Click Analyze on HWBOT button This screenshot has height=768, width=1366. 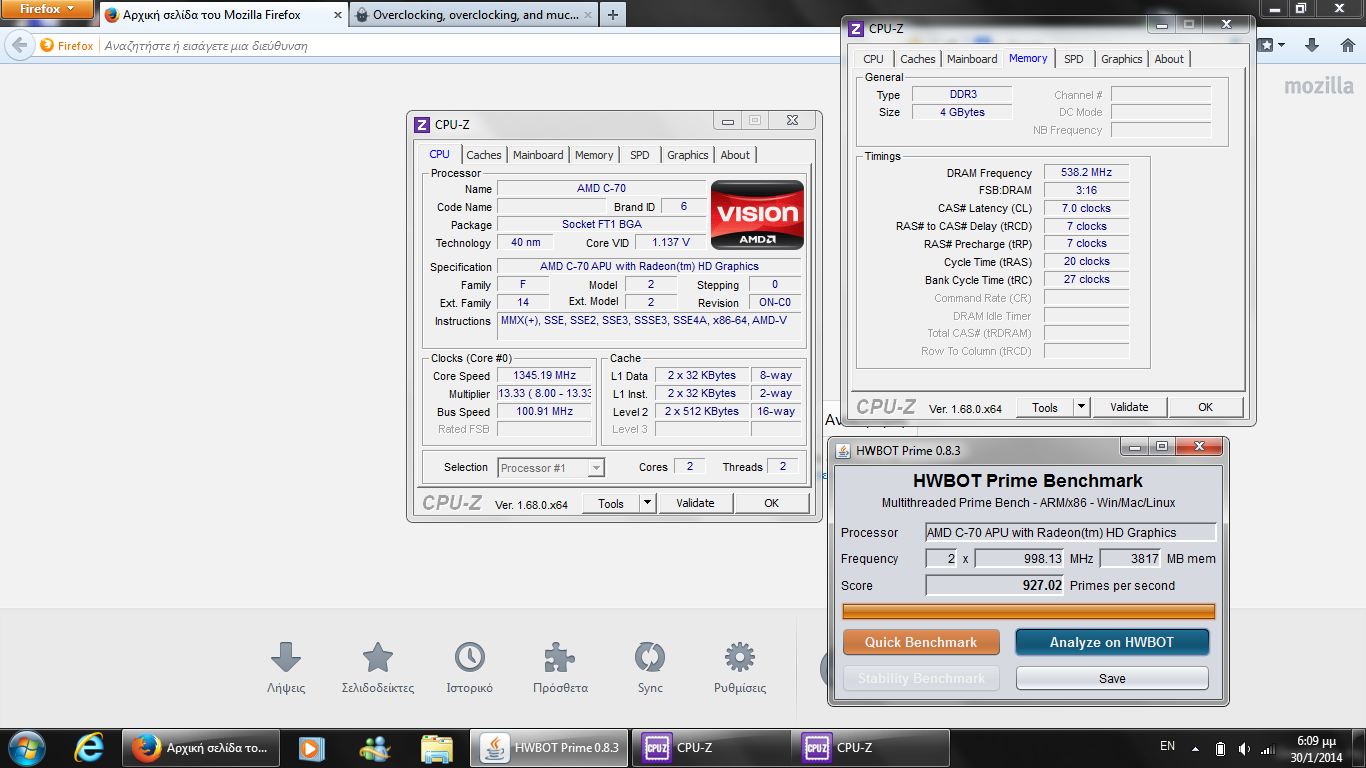point(1112,642)
